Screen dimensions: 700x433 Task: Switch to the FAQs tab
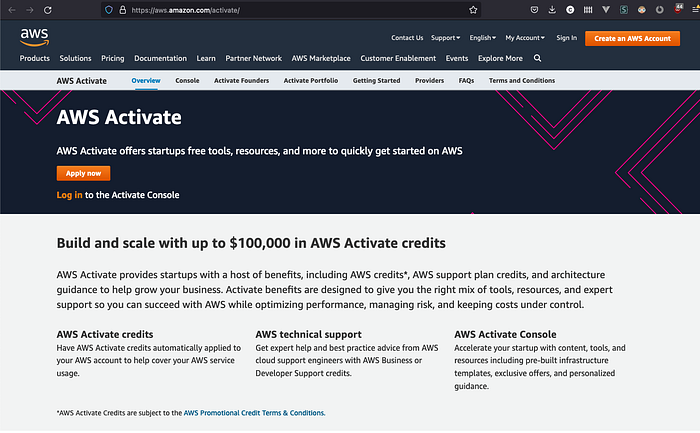pyautogui.click(x=466, y=81)
